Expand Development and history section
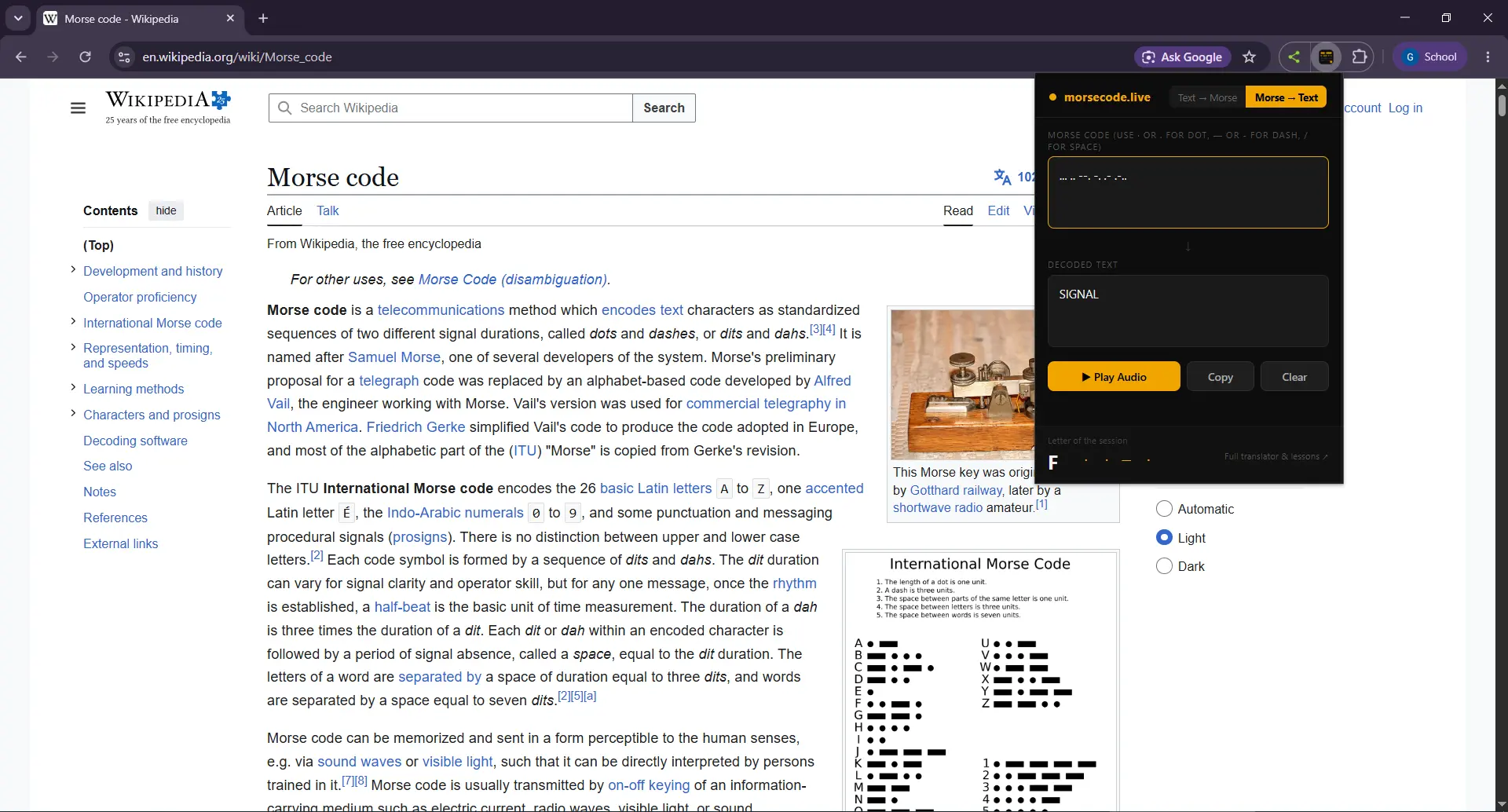 tap(73, 269)
